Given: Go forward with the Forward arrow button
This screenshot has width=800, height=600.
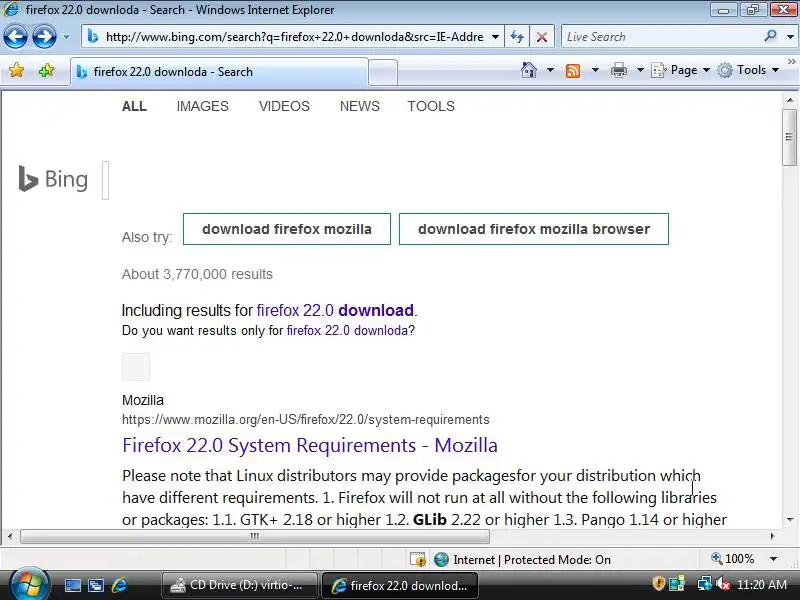Looking at the screenshot, I should 44,37.
